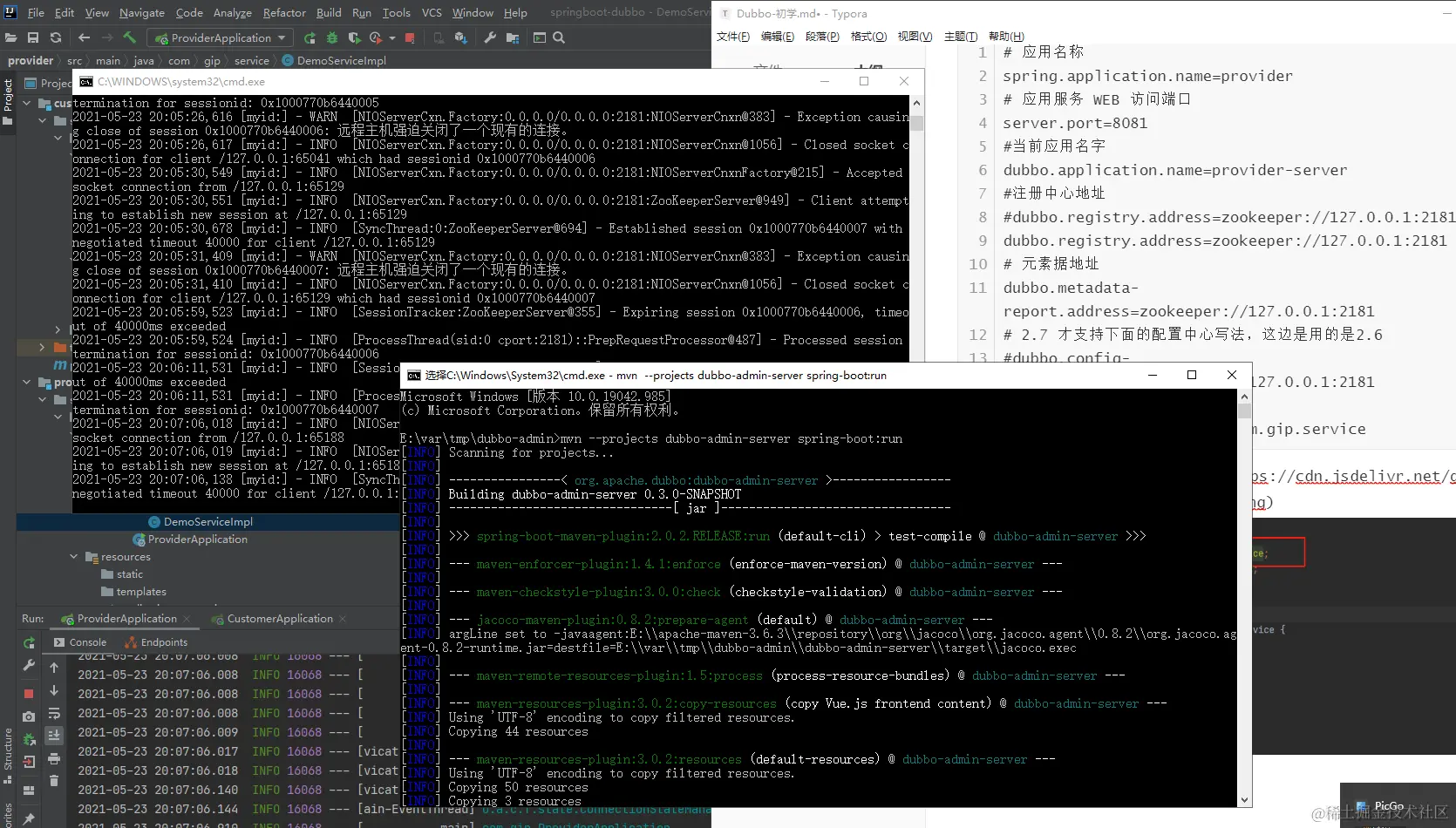Click the Update Project VCS icon
The width and height of the screenshot is (1456, 828).
tap(461, 37)
